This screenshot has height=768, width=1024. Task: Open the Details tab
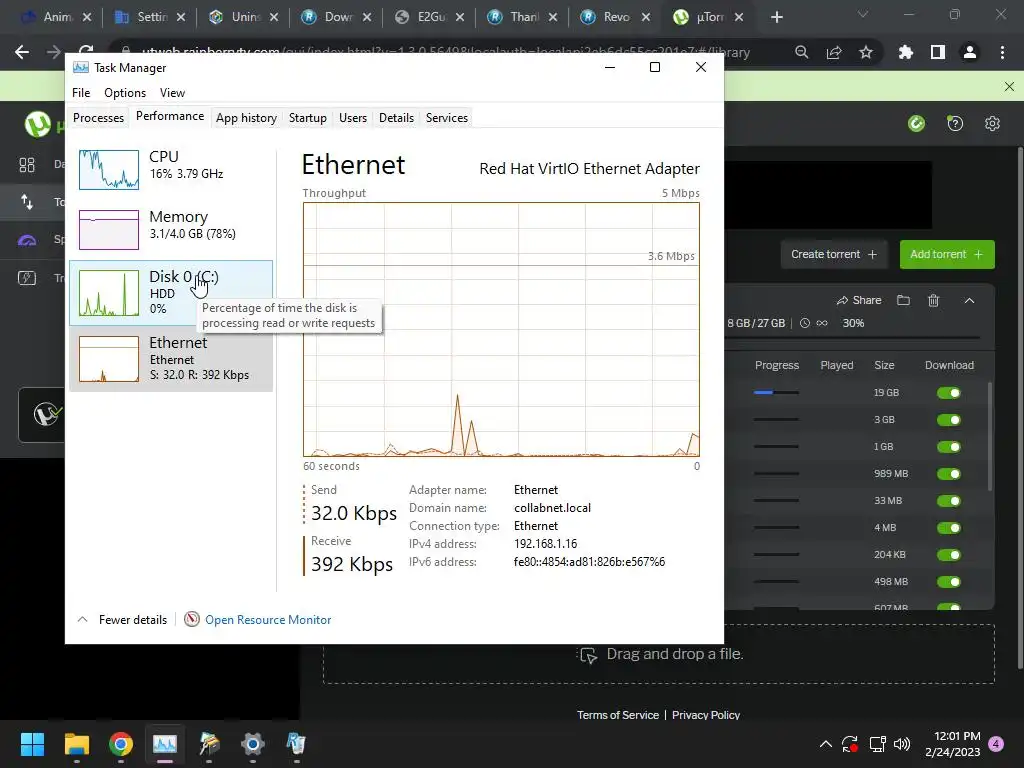point(396,118)
